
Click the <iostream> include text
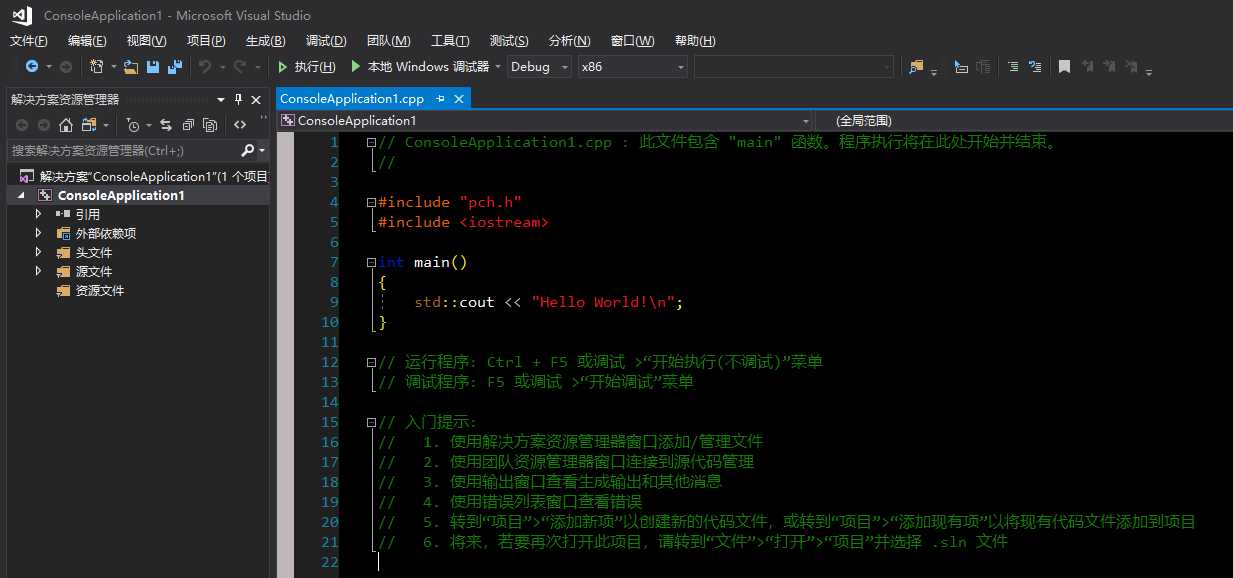coord(504,222)
